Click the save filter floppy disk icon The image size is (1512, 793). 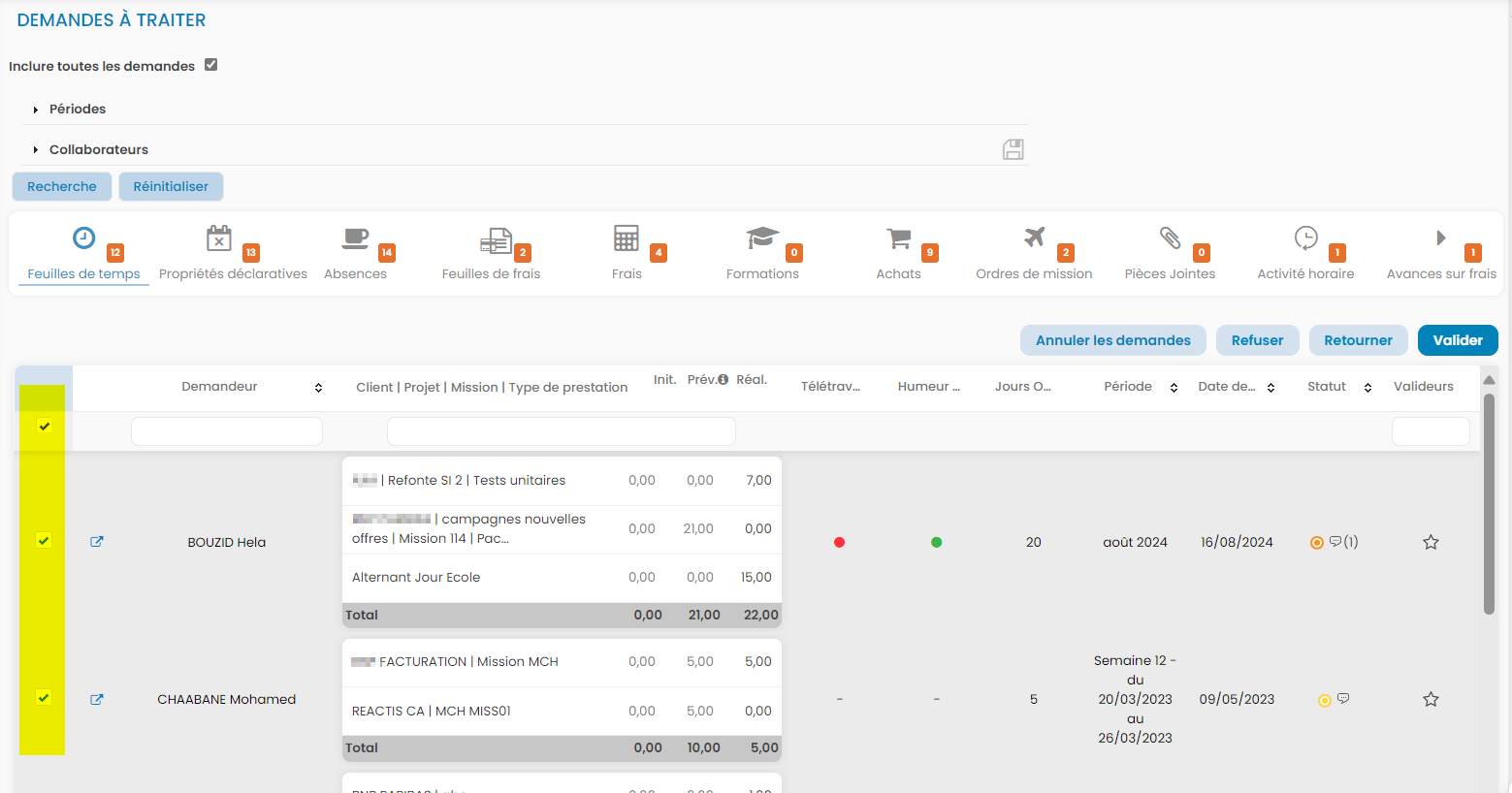pyautogui.click(x=1013, y=149)
